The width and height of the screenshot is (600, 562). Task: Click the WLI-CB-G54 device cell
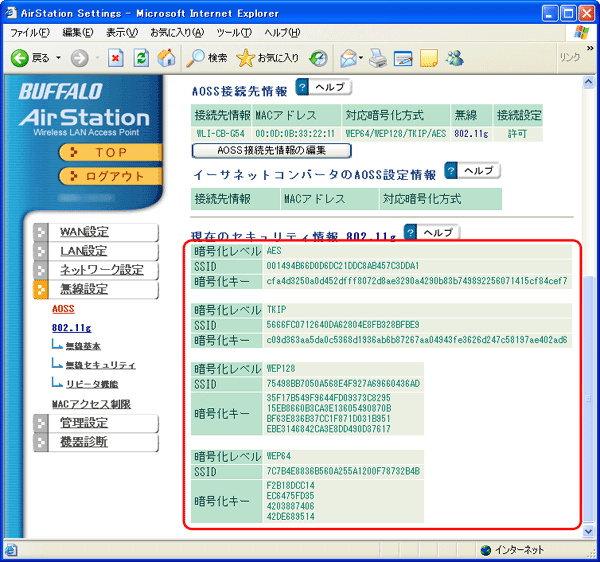click(x=221, y=134)
